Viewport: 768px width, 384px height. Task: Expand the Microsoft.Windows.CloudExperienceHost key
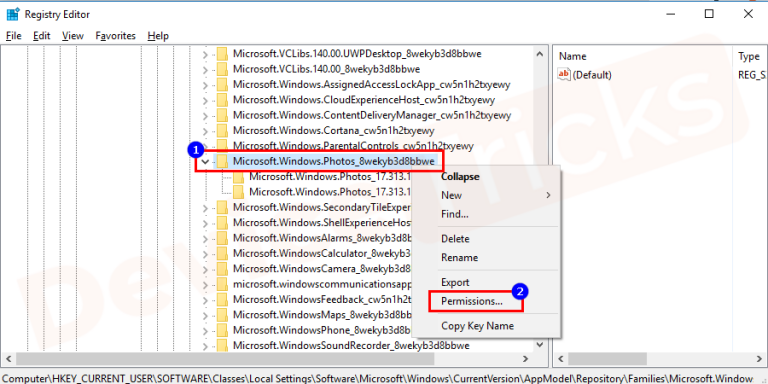[206, 100]
